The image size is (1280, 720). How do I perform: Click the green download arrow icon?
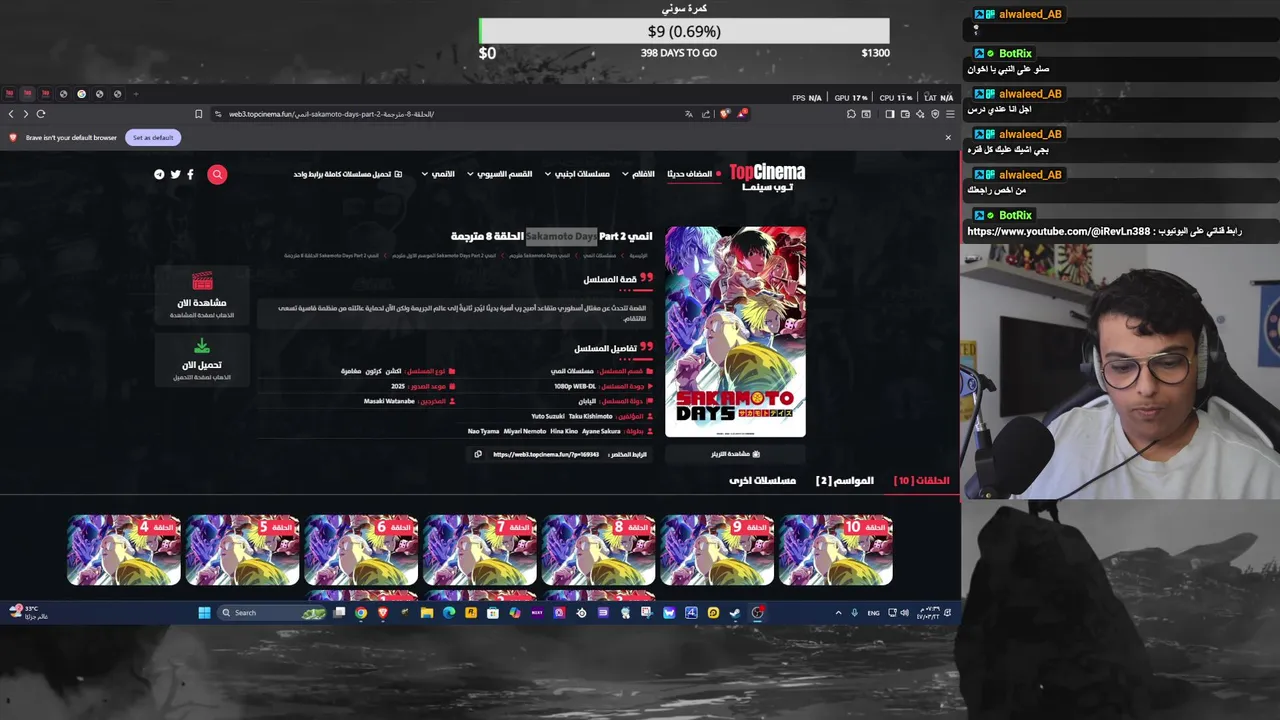pos(202,346)
